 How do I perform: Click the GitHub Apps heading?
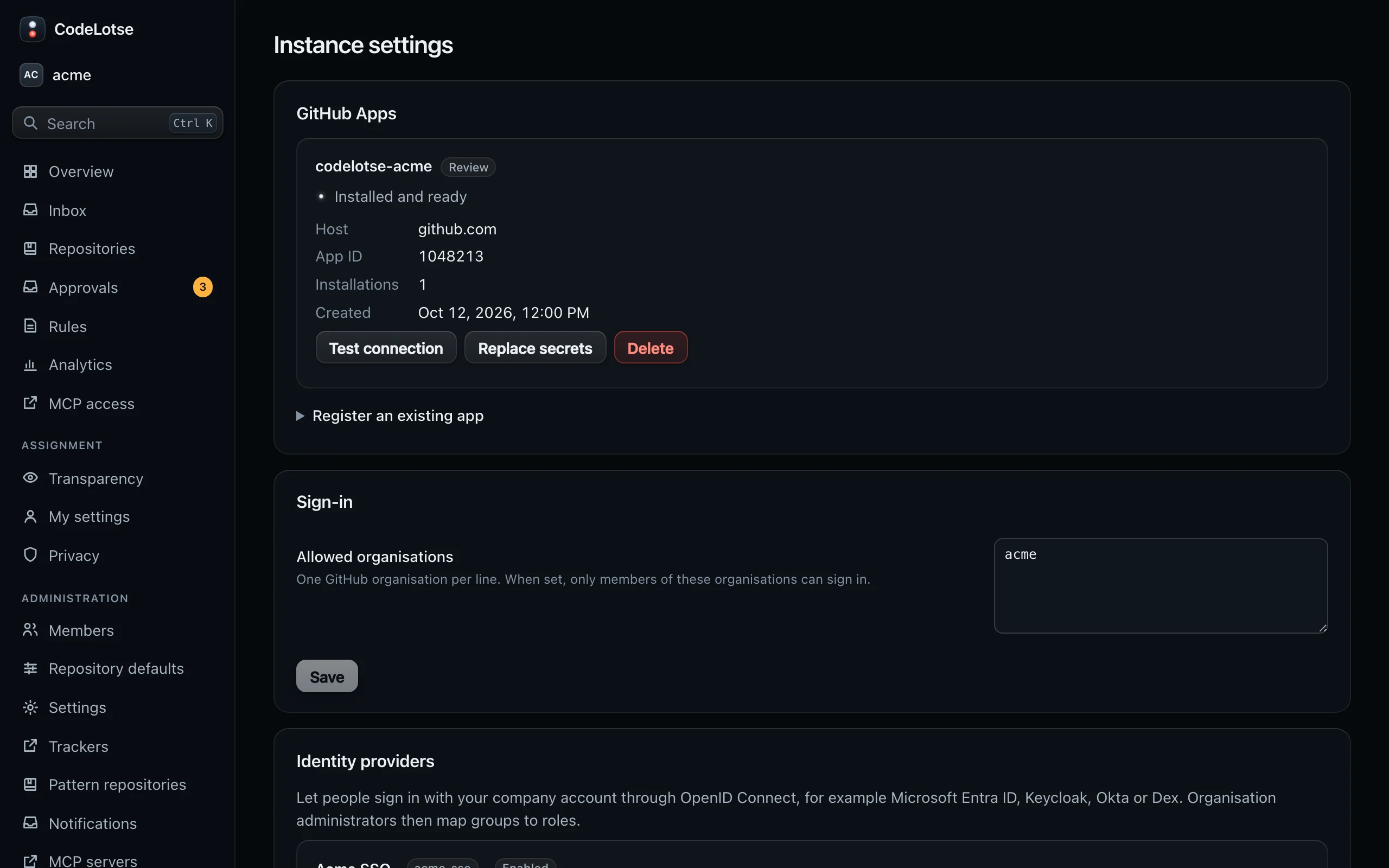coord(346,114)
